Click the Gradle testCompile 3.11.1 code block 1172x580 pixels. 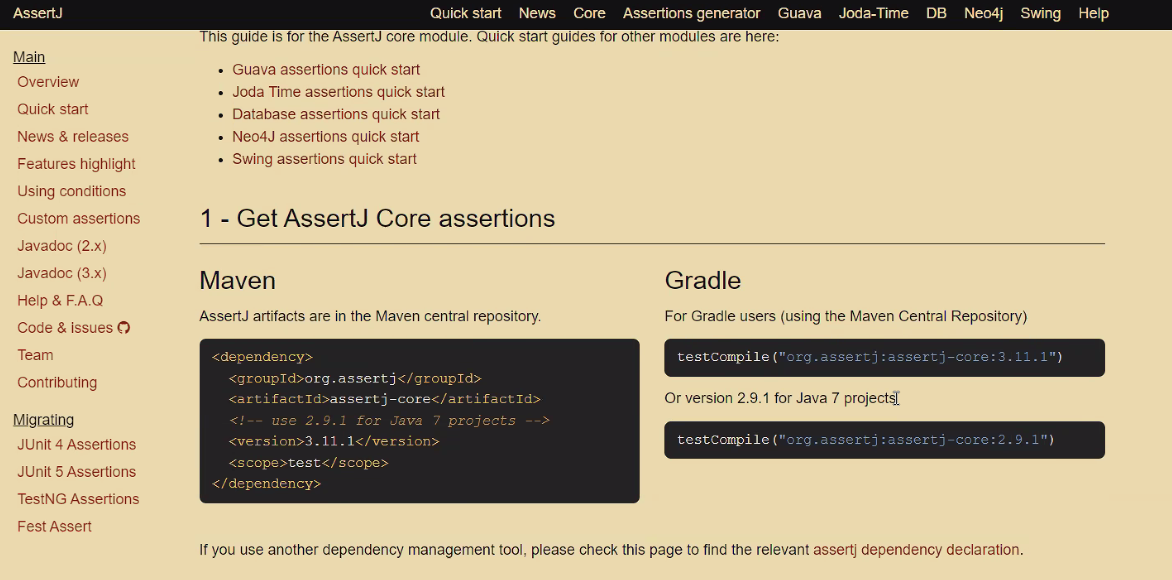(x=884, y=357)
